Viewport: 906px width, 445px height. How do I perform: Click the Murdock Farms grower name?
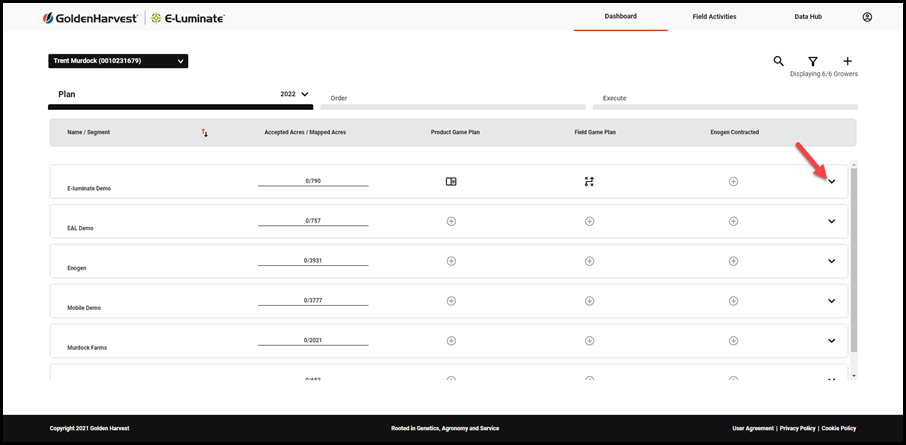point(87,348)
